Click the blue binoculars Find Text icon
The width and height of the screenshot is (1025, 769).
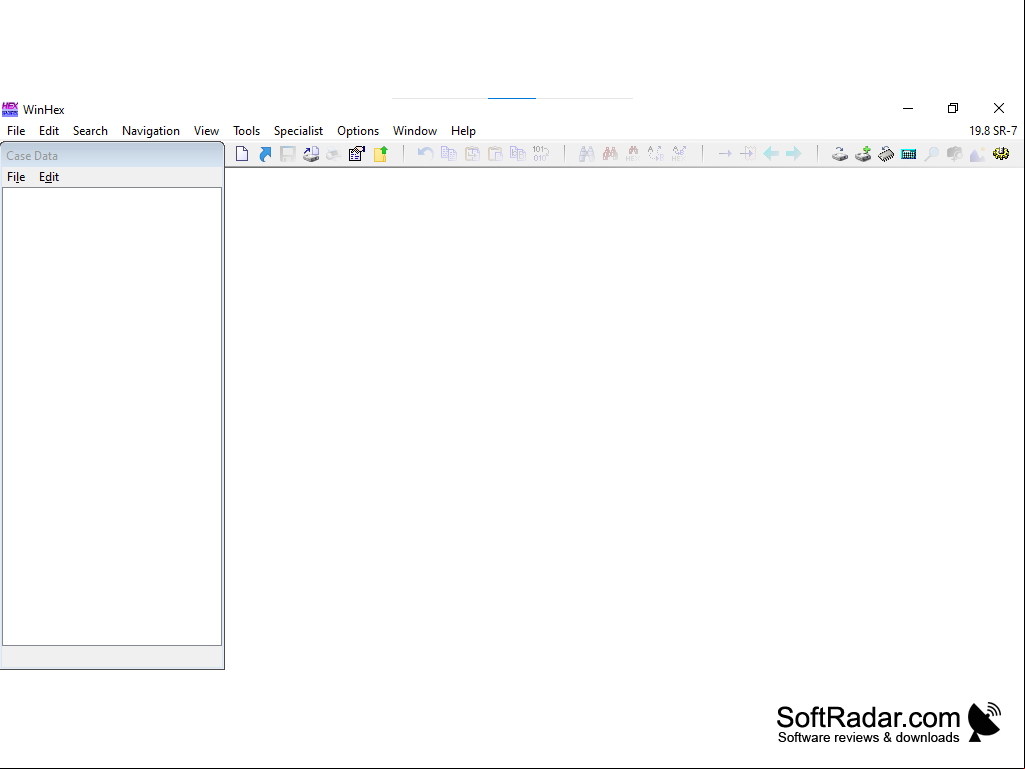(x=586, y=154)
